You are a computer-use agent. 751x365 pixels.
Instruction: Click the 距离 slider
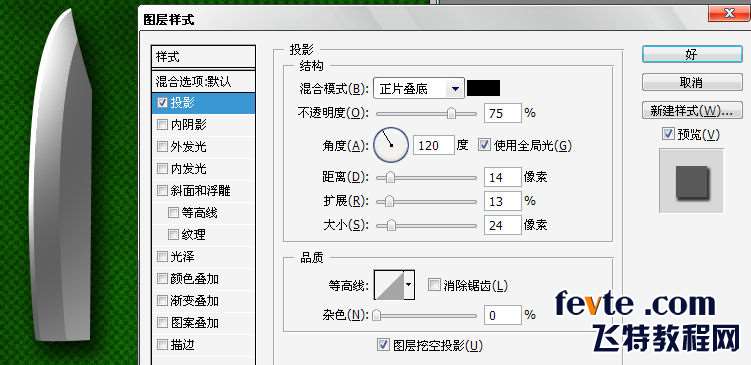(x=426, y=178)
